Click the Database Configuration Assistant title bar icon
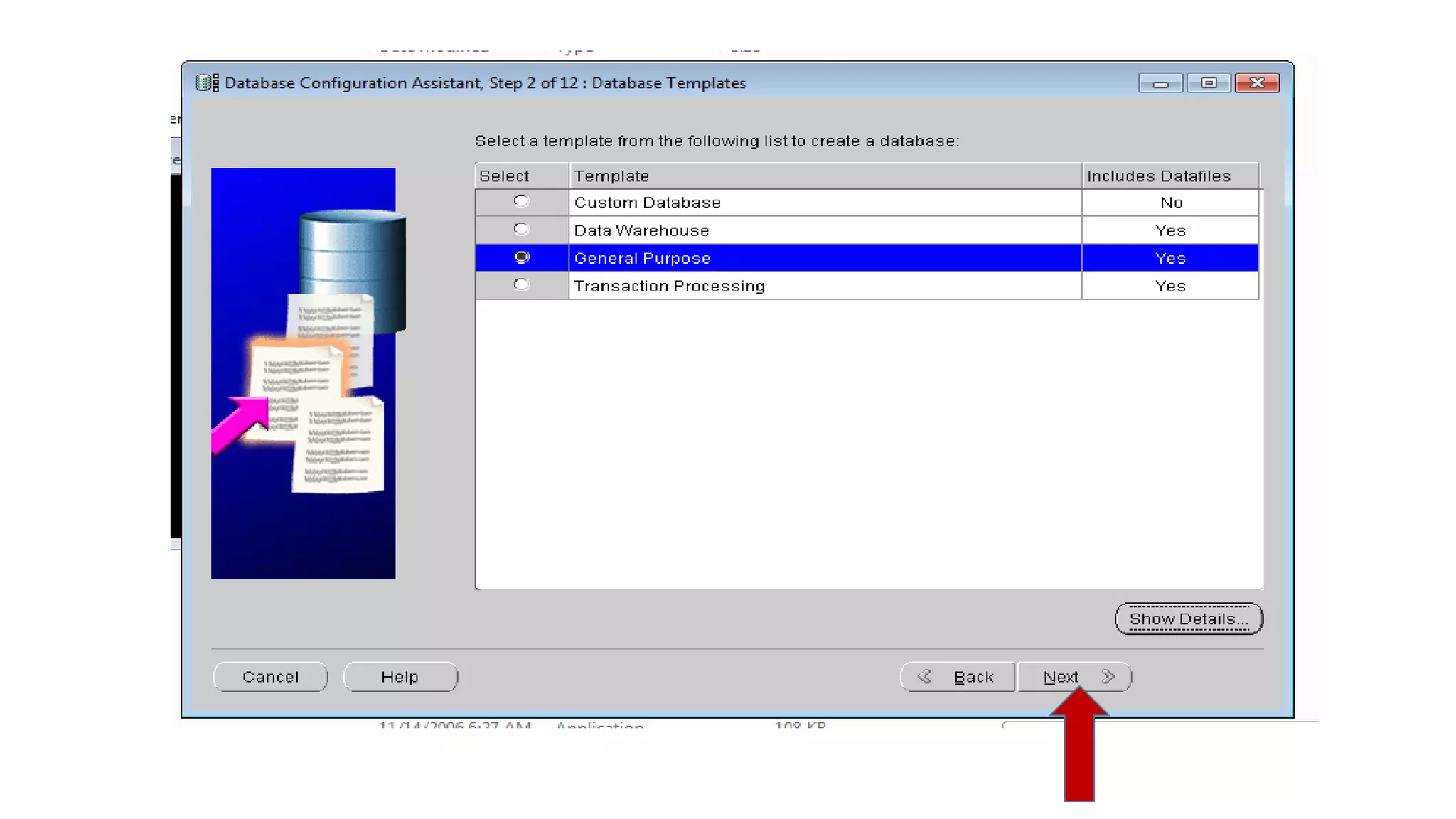 tap(207, 82)
